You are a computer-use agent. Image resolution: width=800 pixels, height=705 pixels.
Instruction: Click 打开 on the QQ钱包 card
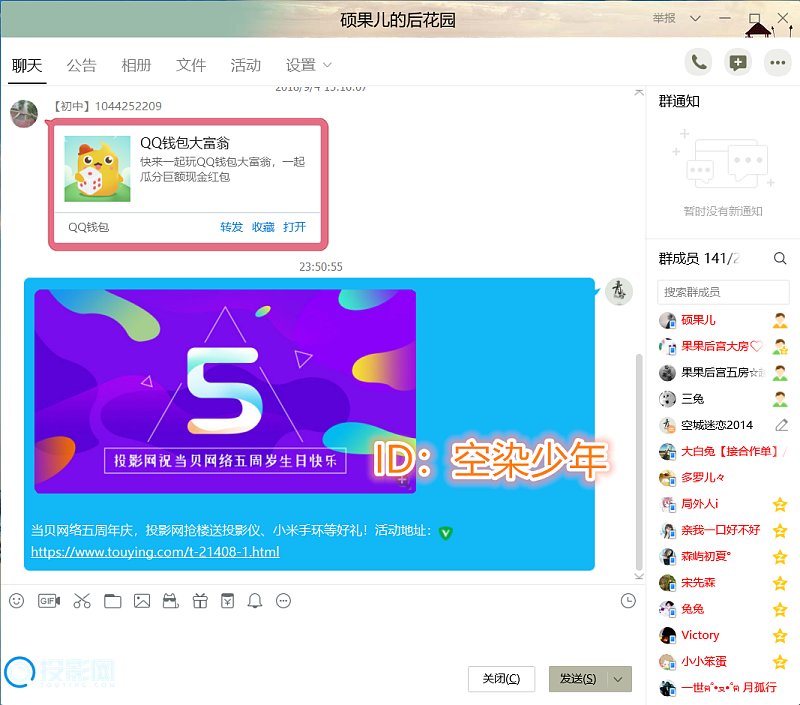294,227
